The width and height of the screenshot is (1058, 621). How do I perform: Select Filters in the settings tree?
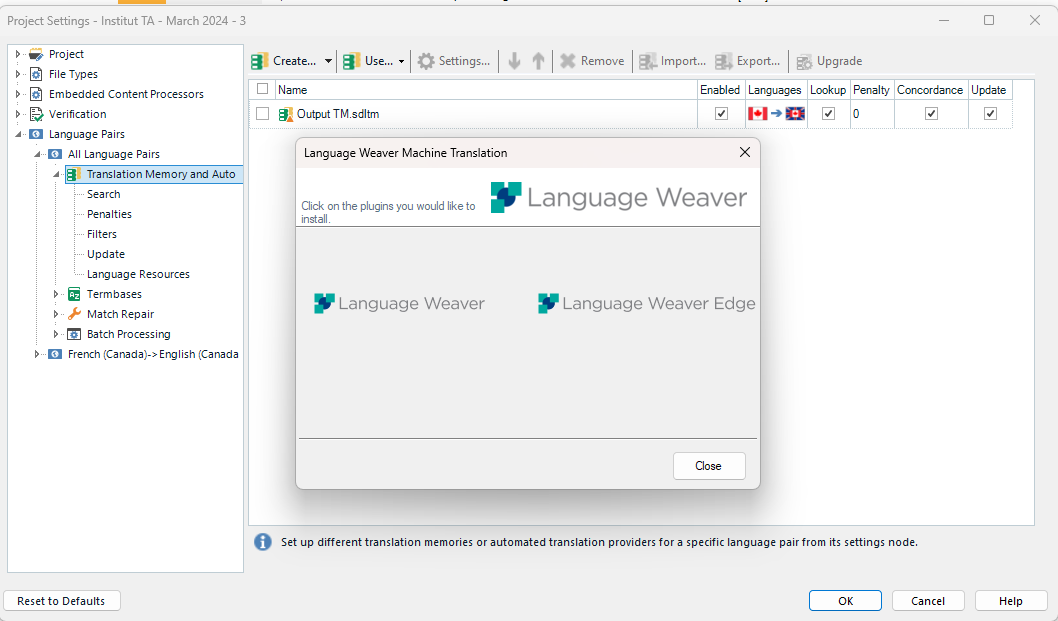point(102,234)
